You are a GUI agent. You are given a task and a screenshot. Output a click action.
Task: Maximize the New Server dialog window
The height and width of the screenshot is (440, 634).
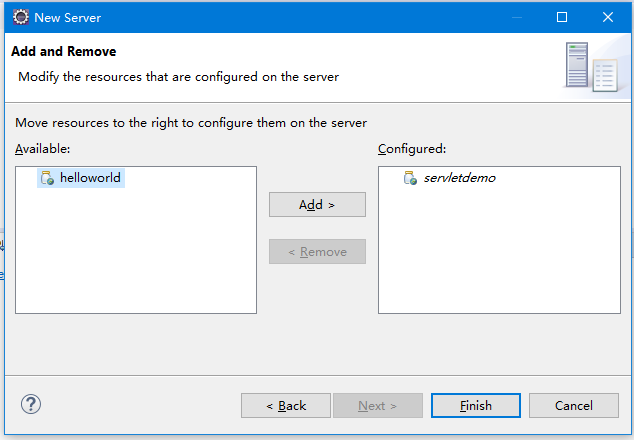[x=562, y=17]
